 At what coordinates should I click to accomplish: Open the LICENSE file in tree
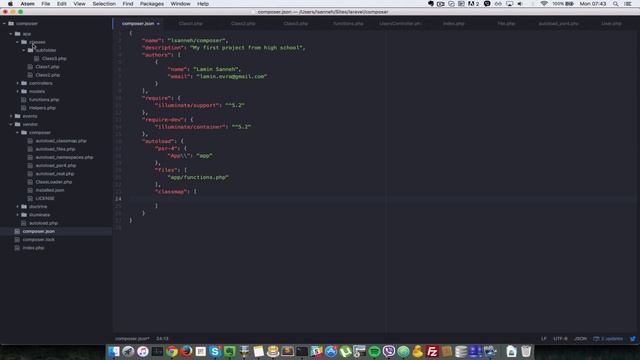pyautogui.click(x=44, y=198)
